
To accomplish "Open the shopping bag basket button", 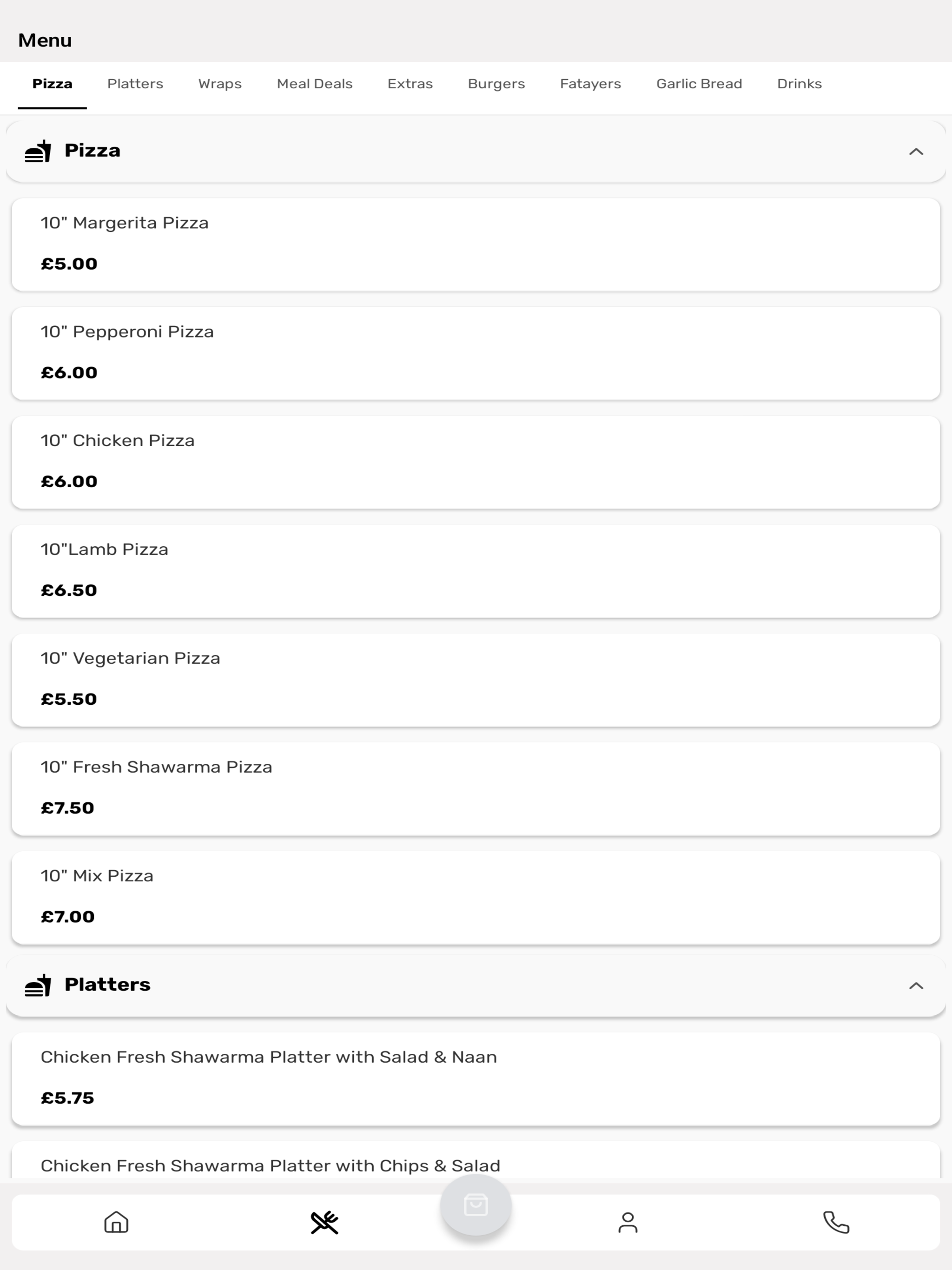I will click(476, 1205).
